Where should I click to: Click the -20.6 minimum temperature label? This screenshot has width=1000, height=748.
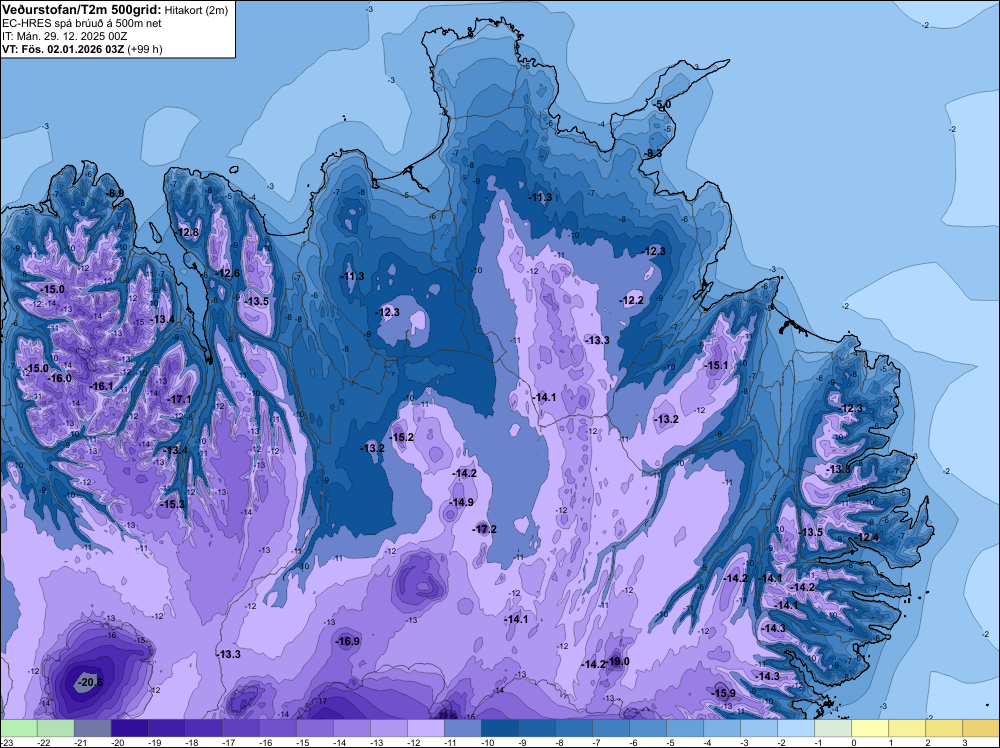[x=89, y=682]
